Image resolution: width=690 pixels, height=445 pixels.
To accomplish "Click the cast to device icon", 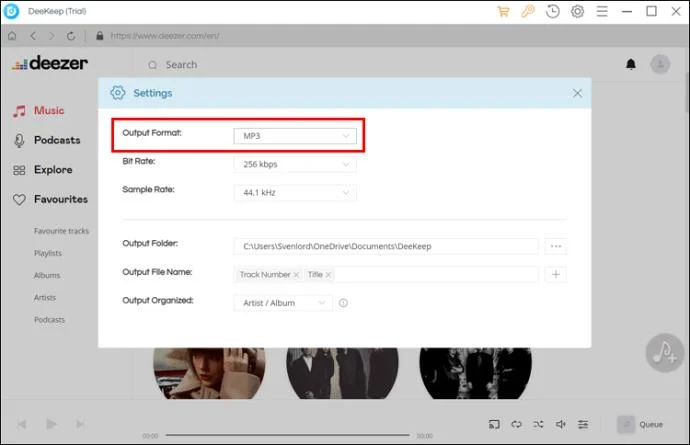I will [494, 424].
